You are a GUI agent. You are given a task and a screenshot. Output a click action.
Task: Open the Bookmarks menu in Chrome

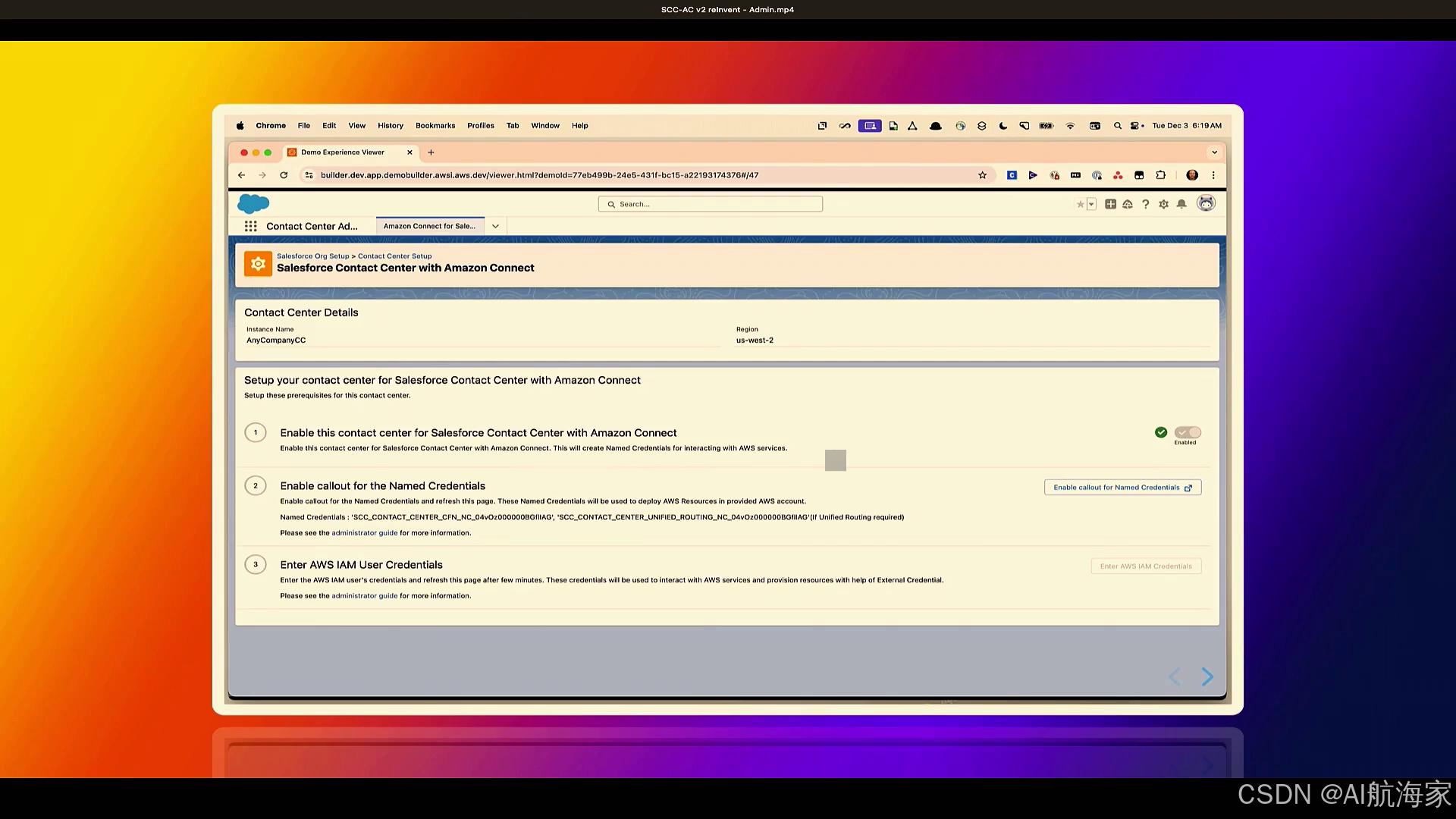click(435, 126)
